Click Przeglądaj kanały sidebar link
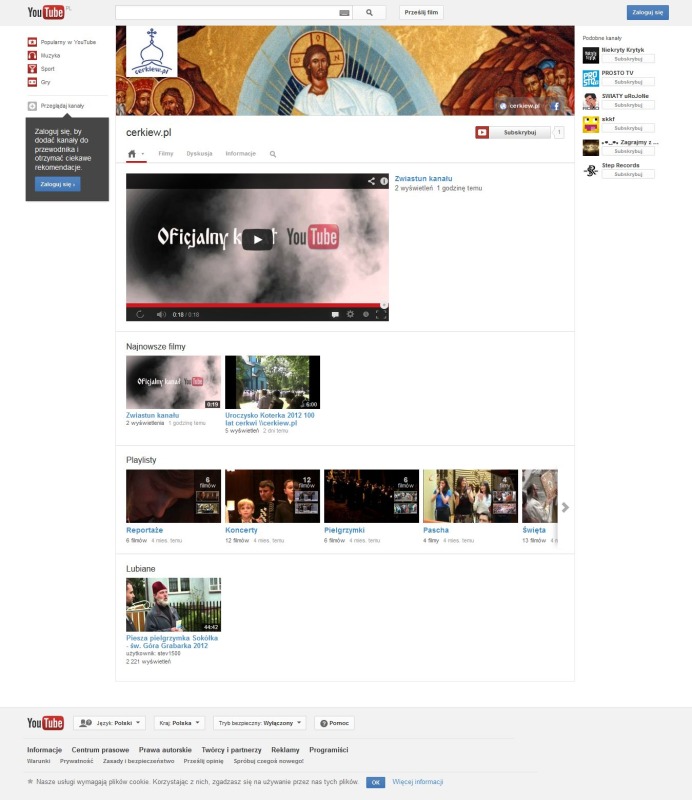Image resolution: width=692 pixels, height=800 pixels. tap(62, 106)
